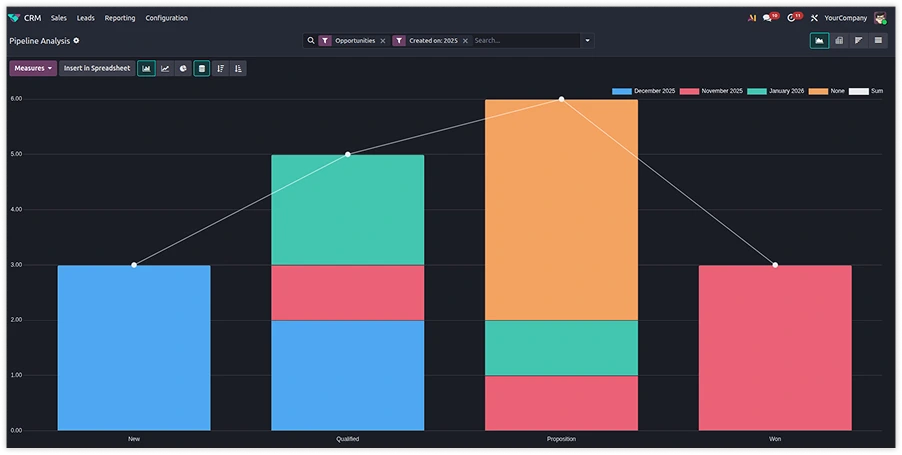Open the activities clock icon
This screenshot has height=455, width=902.
(793, 18)
